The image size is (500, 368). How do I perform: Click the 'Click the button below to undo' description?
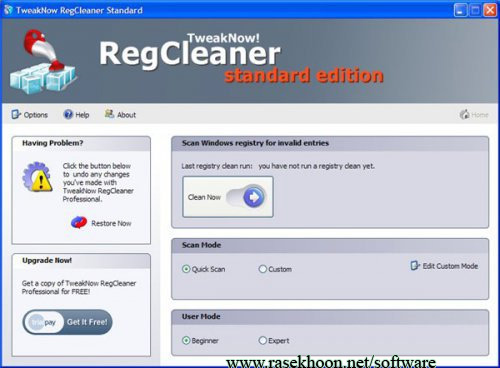pos(98,182)
